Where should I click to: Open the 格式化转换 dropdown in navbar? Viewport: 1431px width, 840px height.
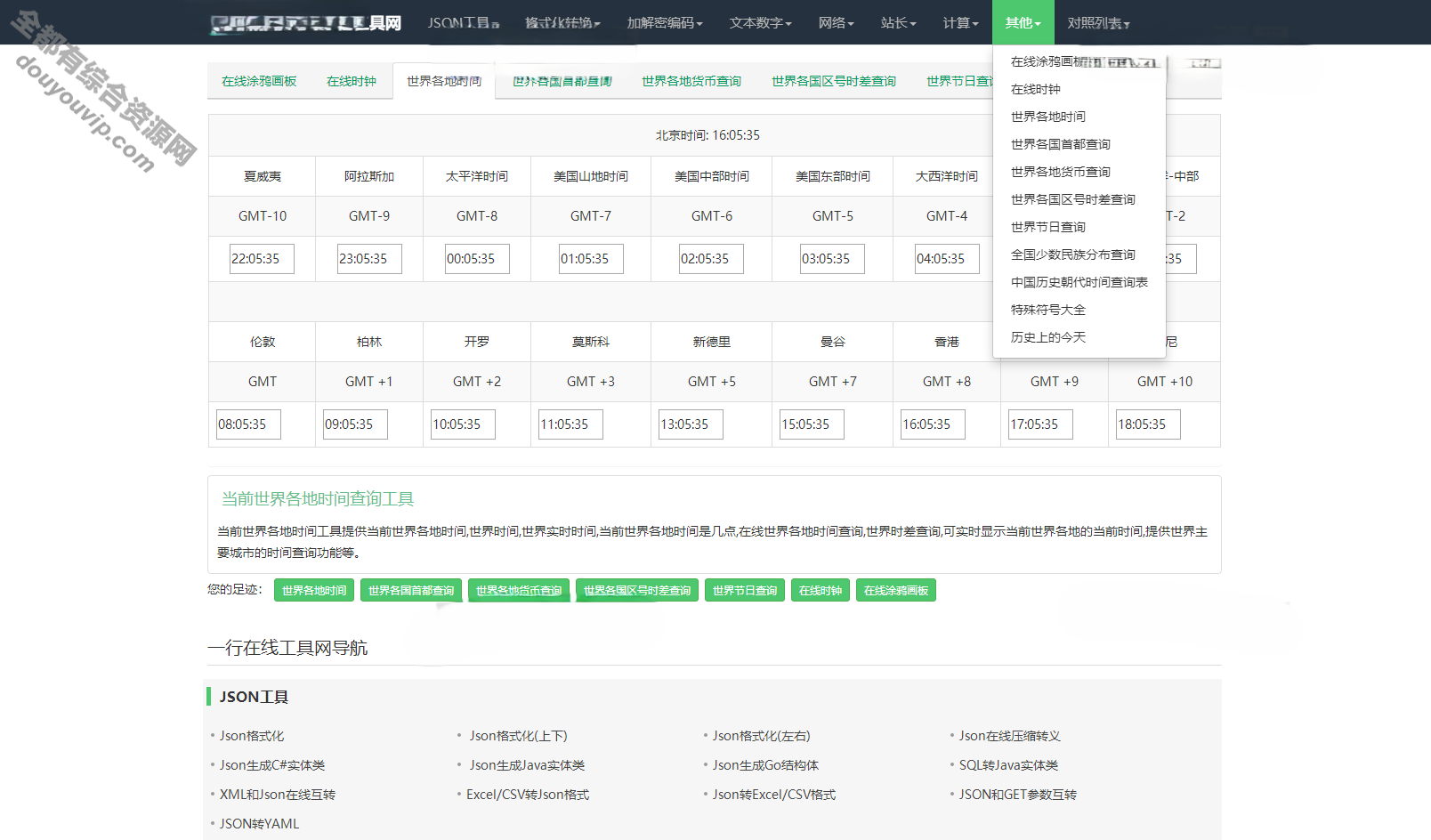[562, 23]
